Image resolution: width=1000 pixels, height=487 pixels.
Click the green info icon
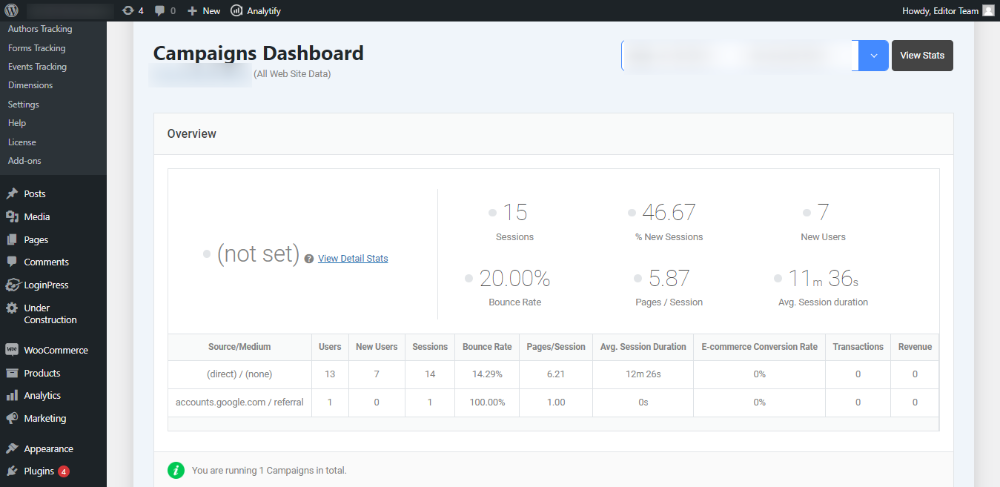[x=176, y=469]
